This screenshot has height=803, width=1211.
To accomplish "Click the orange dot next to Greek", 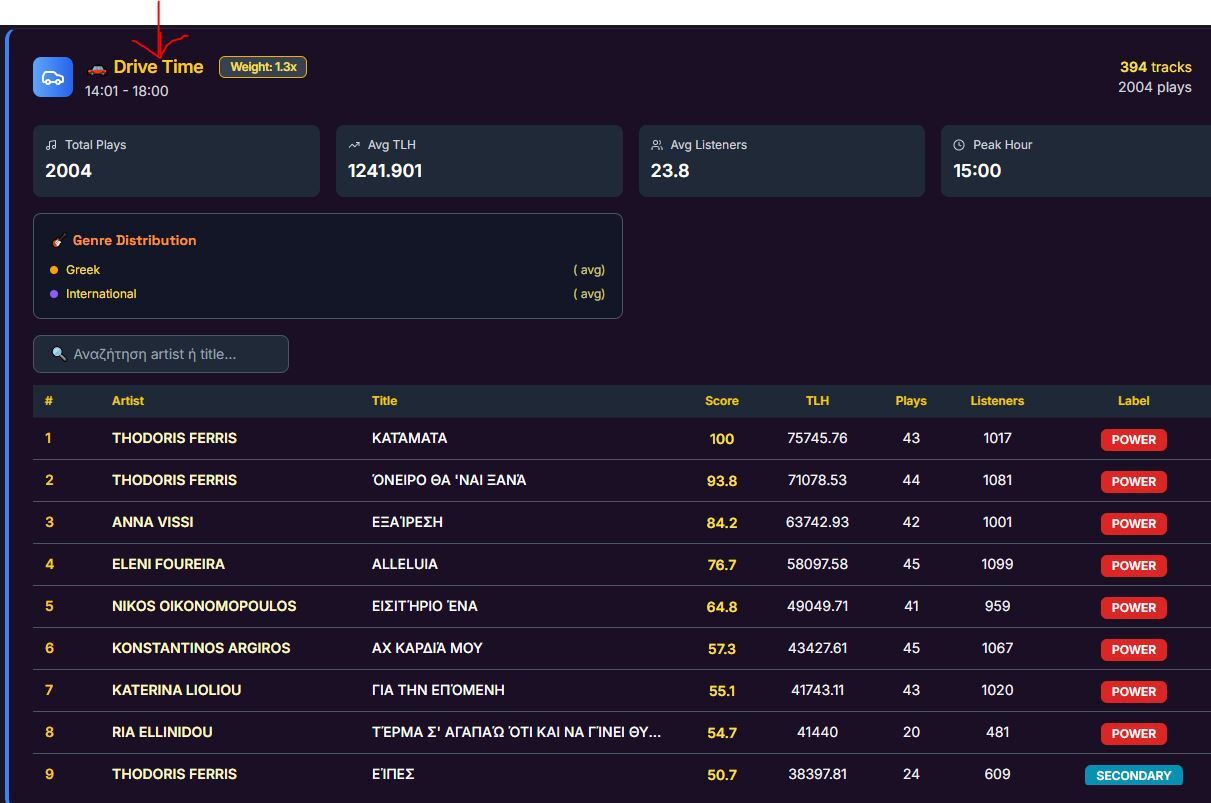I will click(54, 270).
